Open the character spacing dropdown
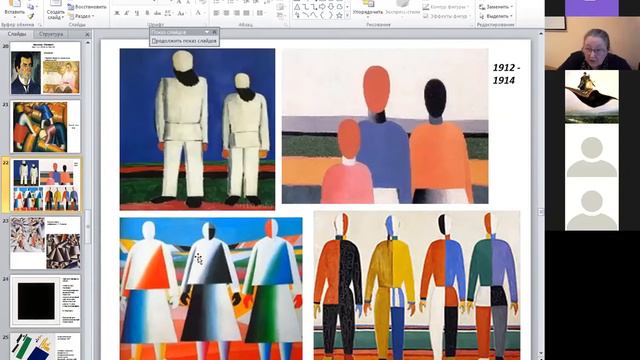 168,13
